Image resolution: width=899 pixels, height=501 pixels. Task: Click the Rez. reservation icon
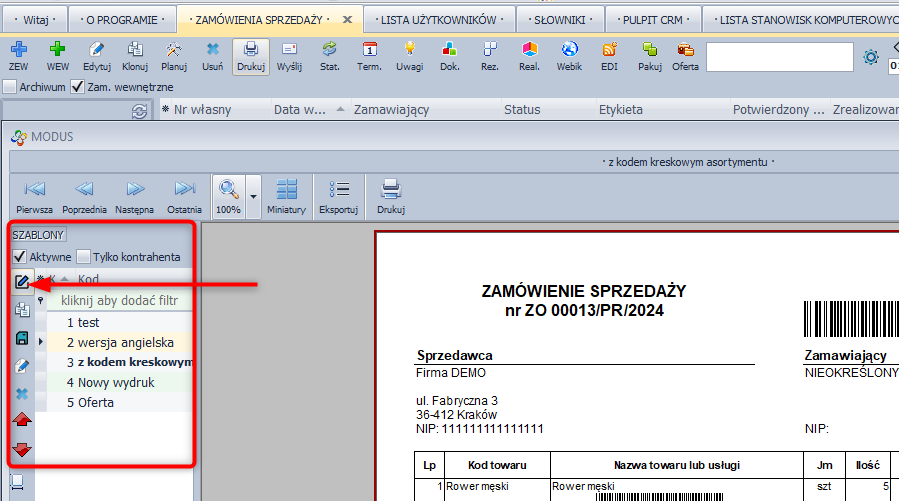tap(490, 50)
